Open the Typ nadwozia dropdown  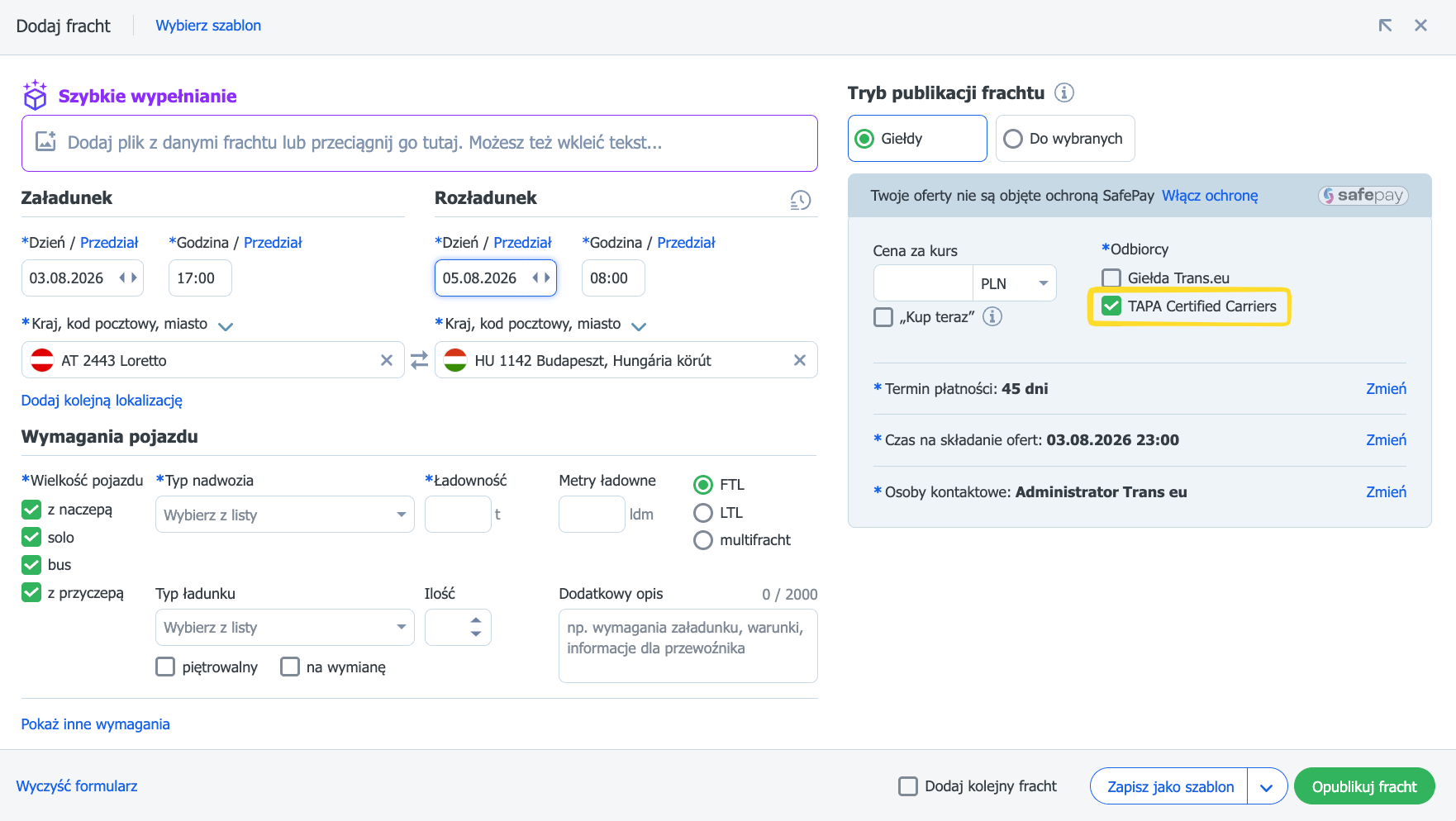pos(285,515)
